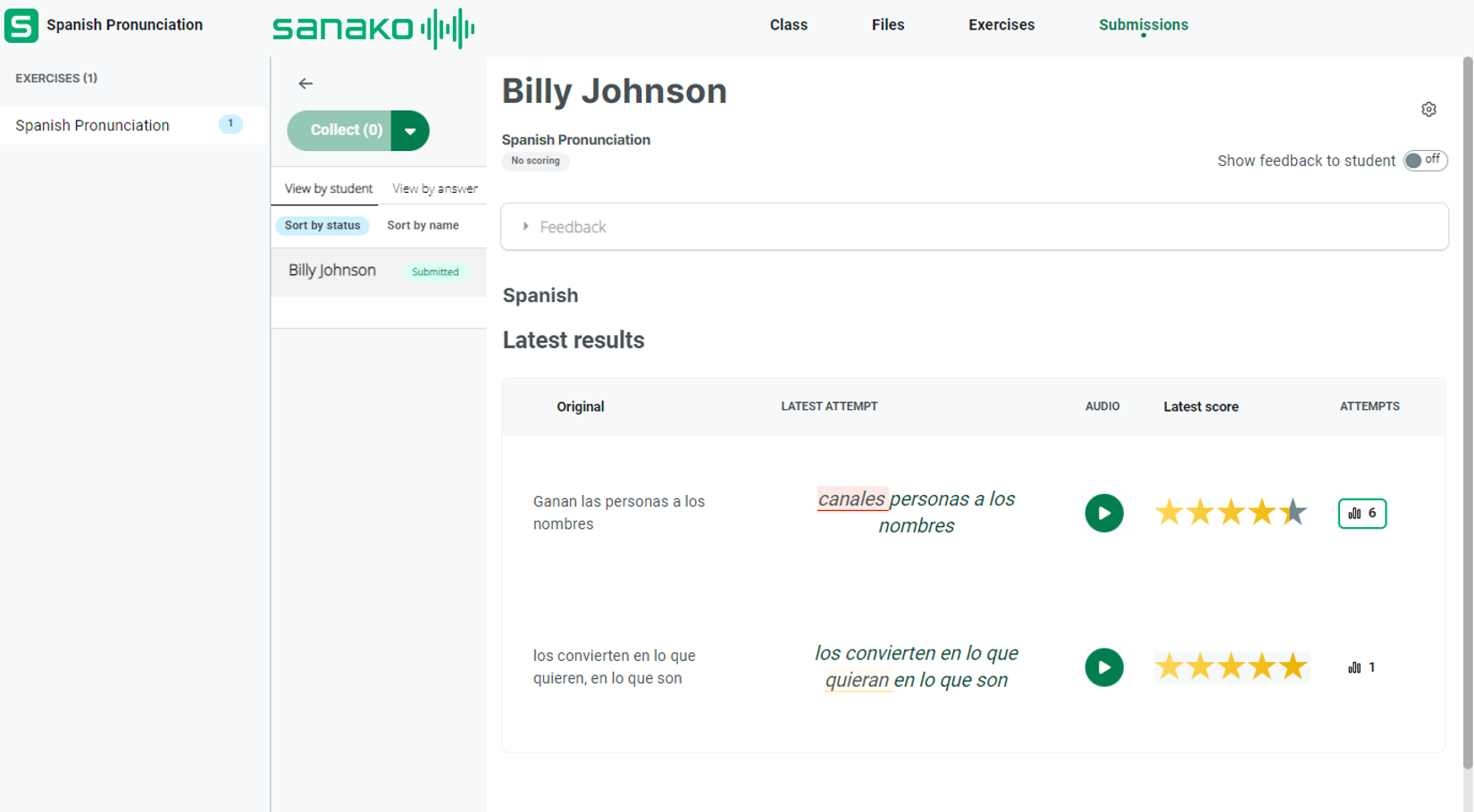Click the back arrow icon
The width and height of the screenshot is (1474, 812).
[306, 83]
